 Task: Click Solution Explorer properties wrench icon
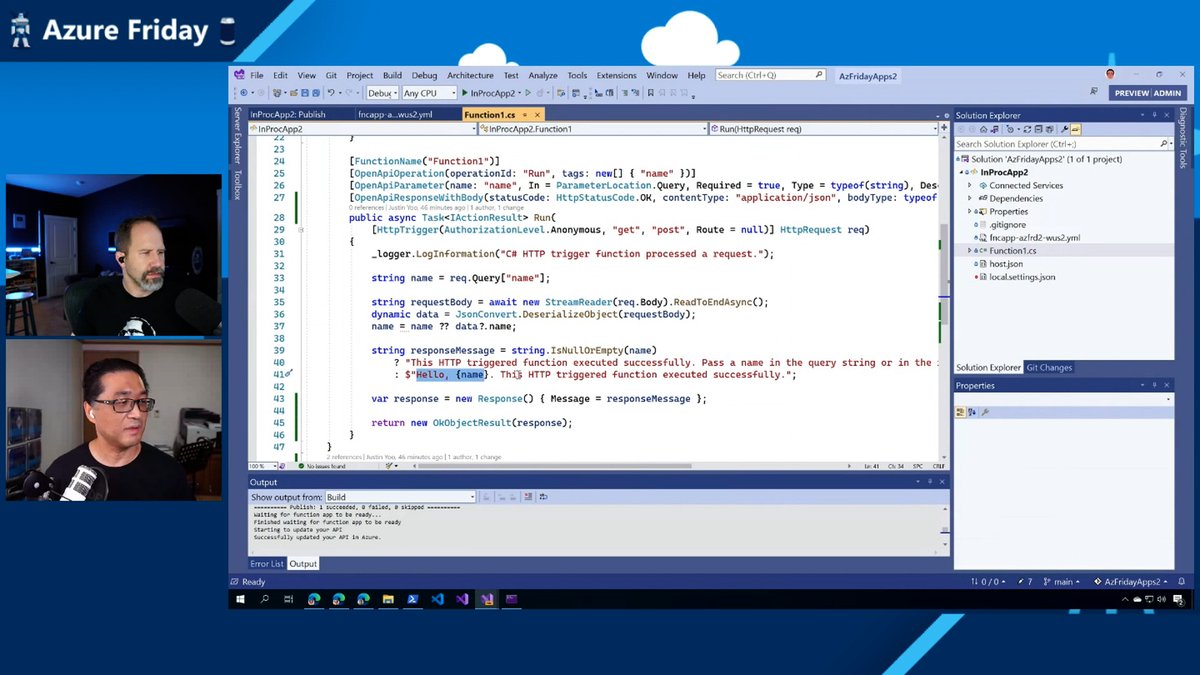point(1065,129)
